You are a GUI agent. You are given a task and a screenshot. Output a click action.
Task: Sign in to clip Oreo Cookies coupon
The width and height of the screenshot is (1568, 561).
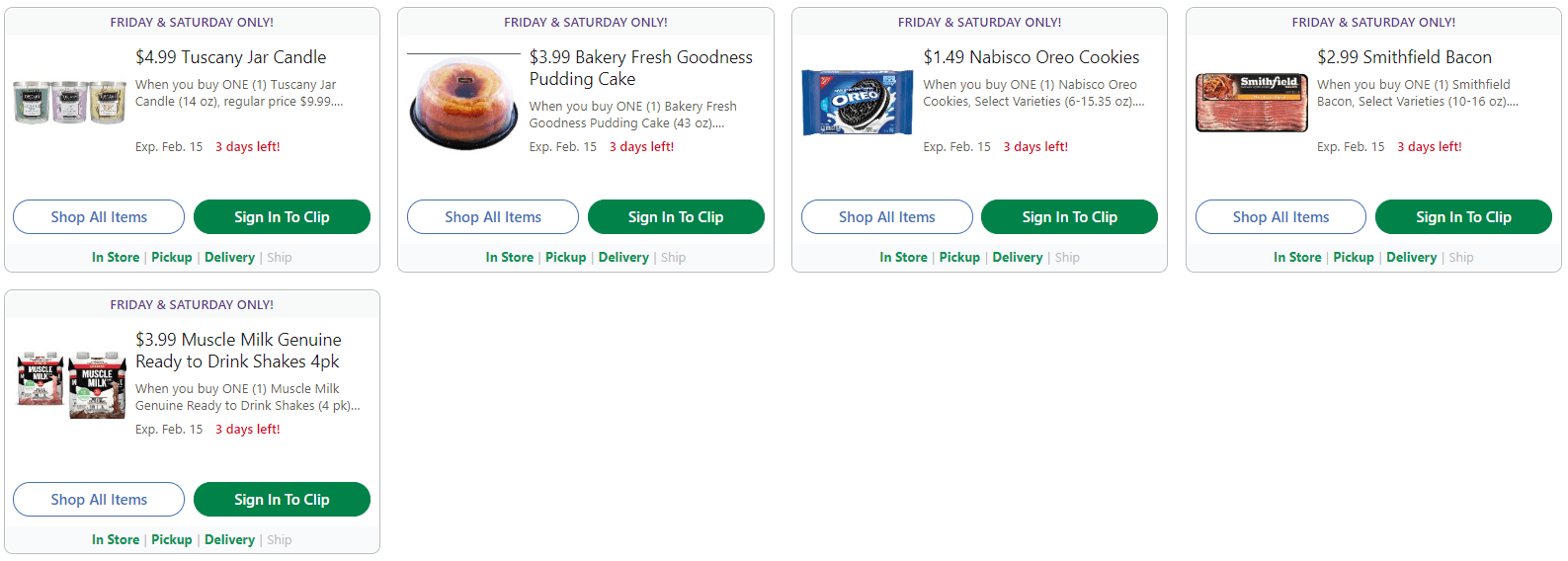click(1069, 217)
